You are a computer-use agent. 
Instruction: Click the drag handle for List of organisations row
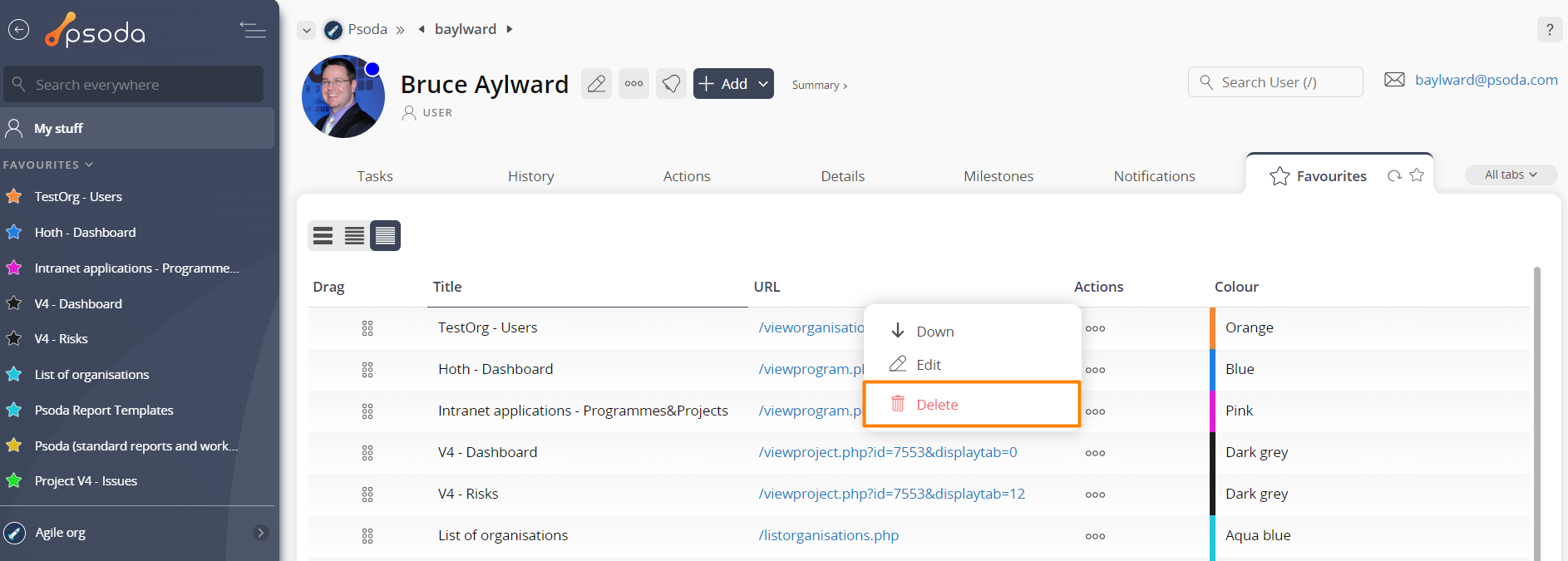367,536
